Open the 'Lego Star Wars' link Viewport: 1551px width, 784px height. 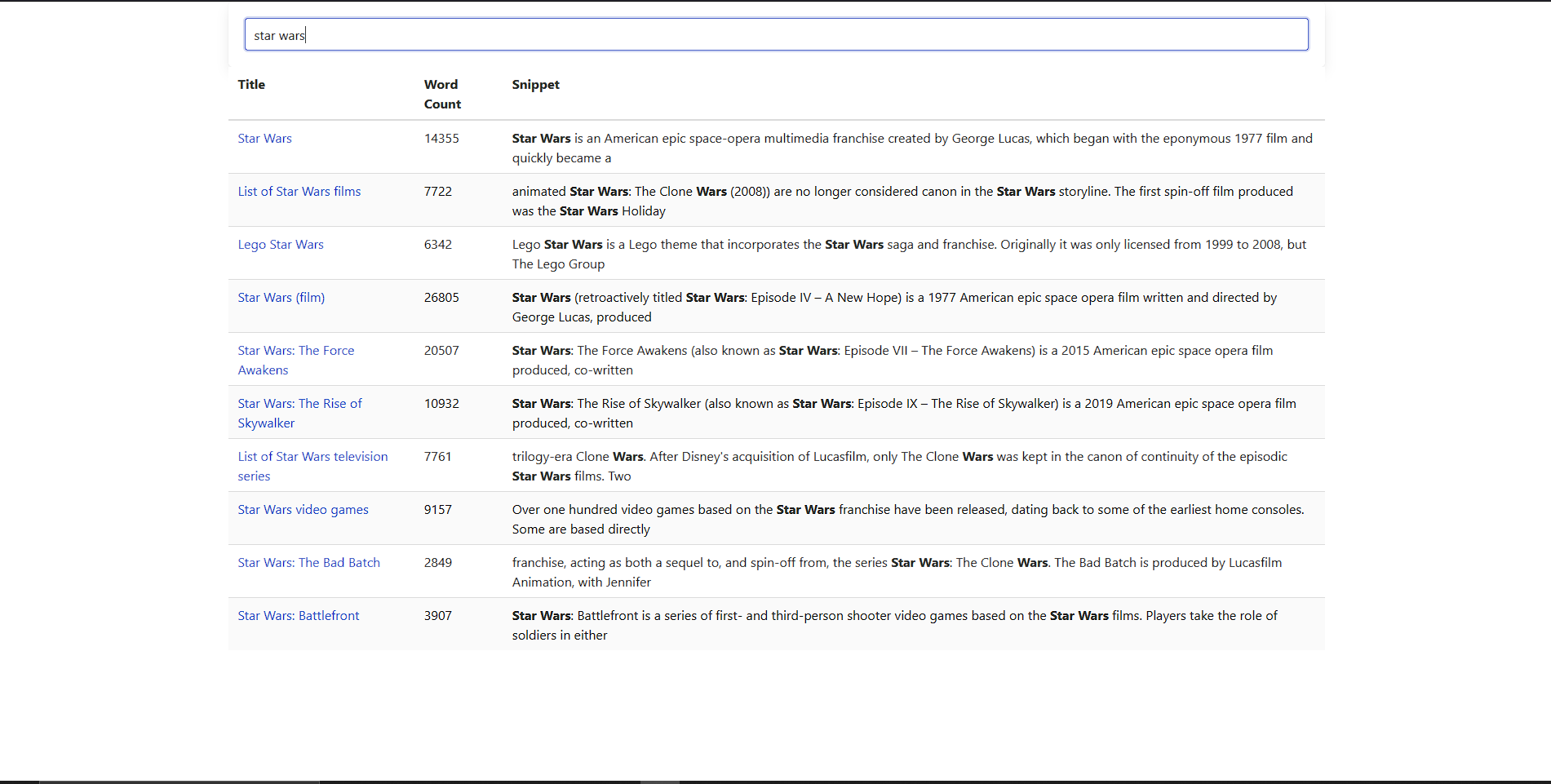pos(281,245)
